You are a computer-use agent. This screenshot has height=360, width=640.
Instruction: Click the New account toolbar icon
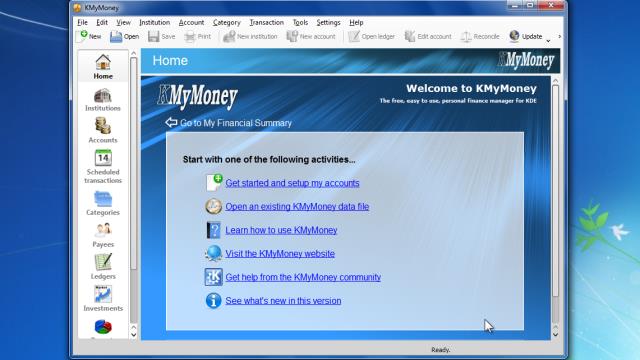(x=292, y=36)
